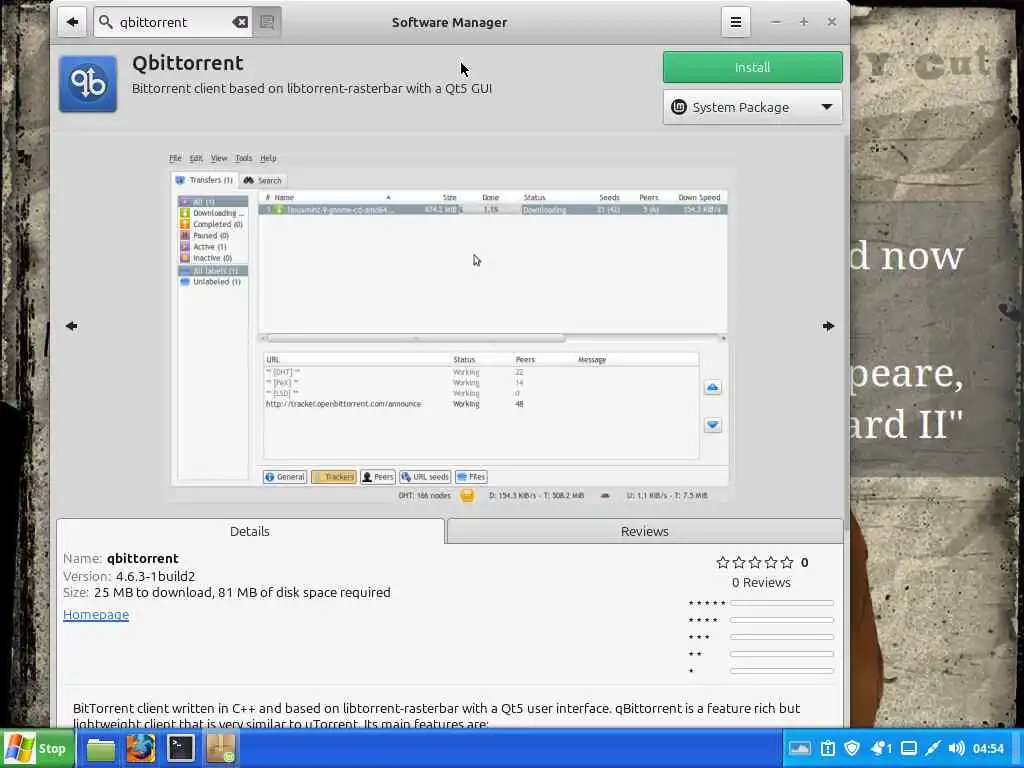The image size is (1024, 768).
Task: Show the previous screenshot
Action: point(71,326)
